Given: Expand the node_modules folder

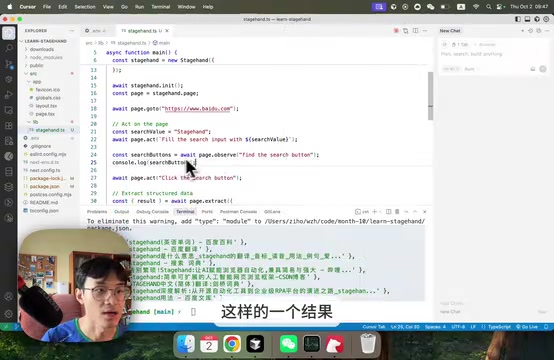Looking at the screenshot, I should [x=46, y=57].
